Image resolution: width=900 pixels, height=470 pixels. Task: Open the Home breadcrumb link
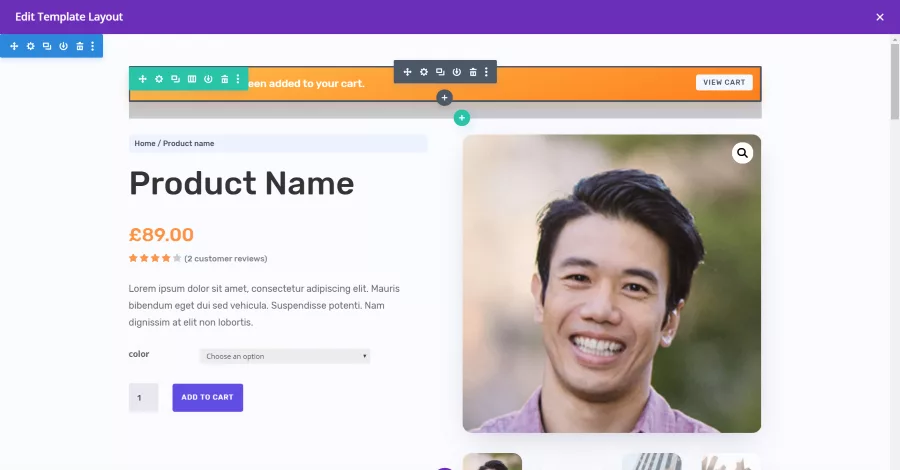(x=145, y=143)
